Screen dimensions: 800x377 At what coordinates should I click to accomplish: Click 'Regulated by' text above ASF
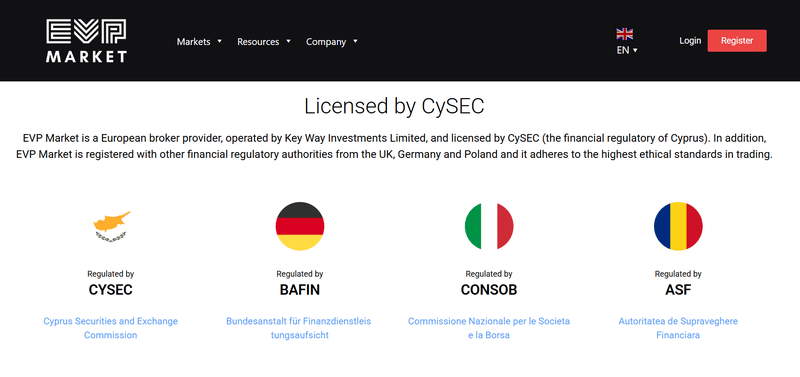click(678, 274)
